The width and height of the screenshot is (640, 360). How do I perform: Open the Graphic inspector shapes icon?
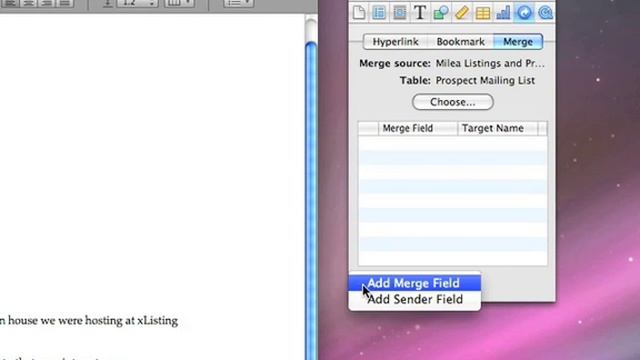pos(441,12)
